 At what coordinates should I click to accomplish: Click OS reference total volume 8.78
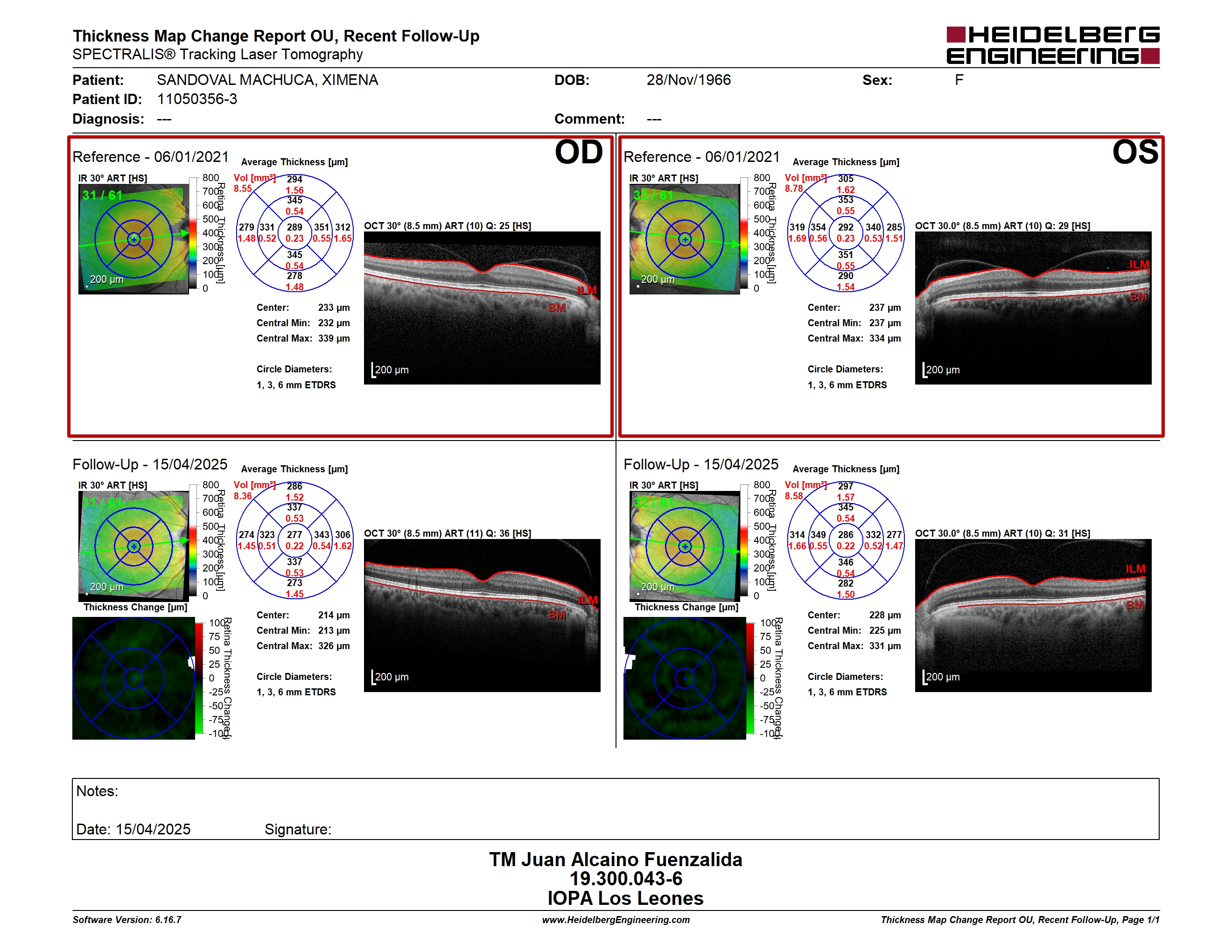tap(794, 189)
